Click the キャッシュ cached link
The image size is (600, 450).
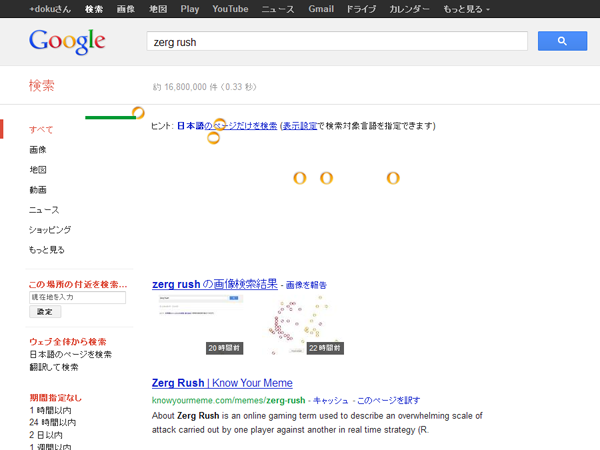(x=331, y=400)
